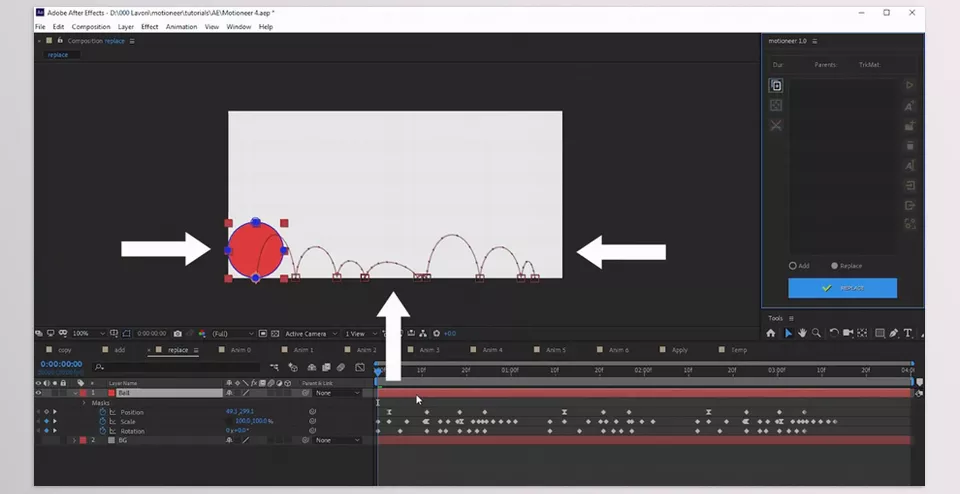Hide the Ball layer with eye icon
Screen dimensions: 960x494
click(40, 393)
